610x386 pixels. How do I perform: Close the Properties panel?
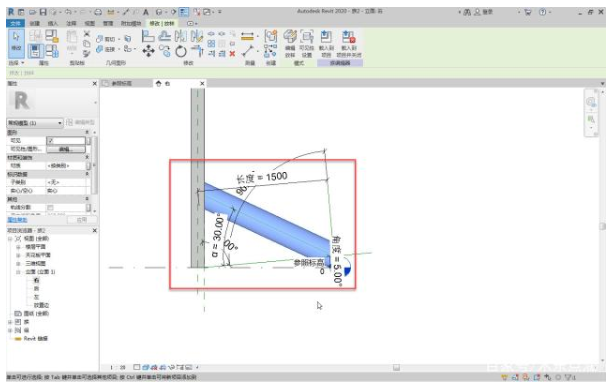[x=94, y=84]
